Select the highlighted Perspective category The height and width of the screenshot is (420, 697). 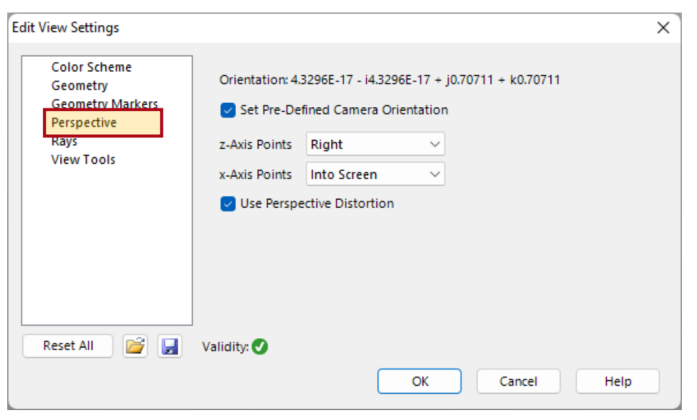tap(103, 123)
